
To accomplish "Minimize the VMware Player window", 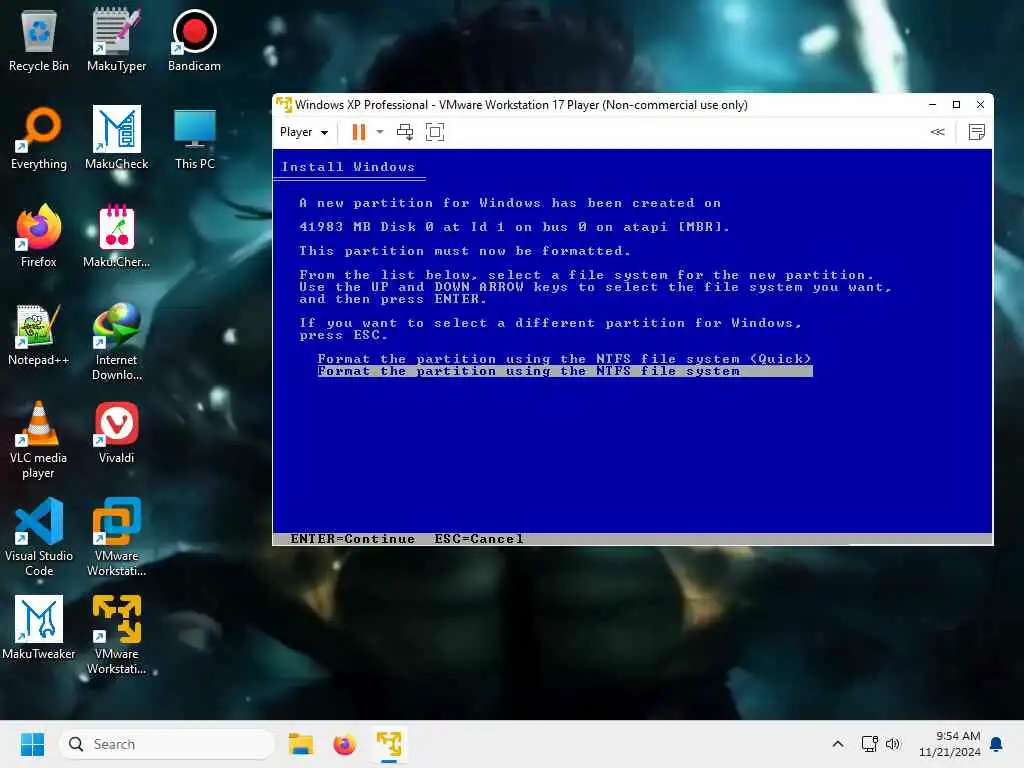I will point(933,104).
